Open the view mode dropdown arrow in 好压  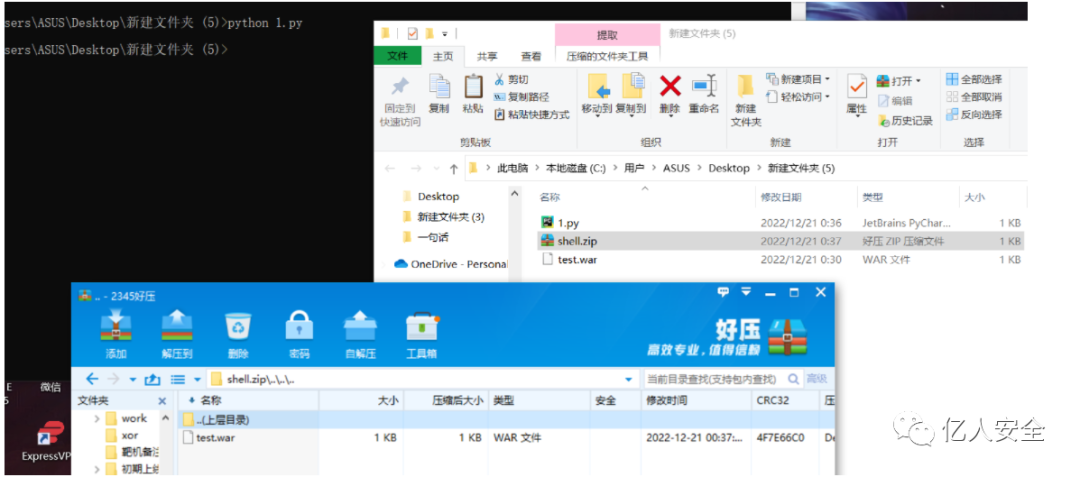pos(197,379)
